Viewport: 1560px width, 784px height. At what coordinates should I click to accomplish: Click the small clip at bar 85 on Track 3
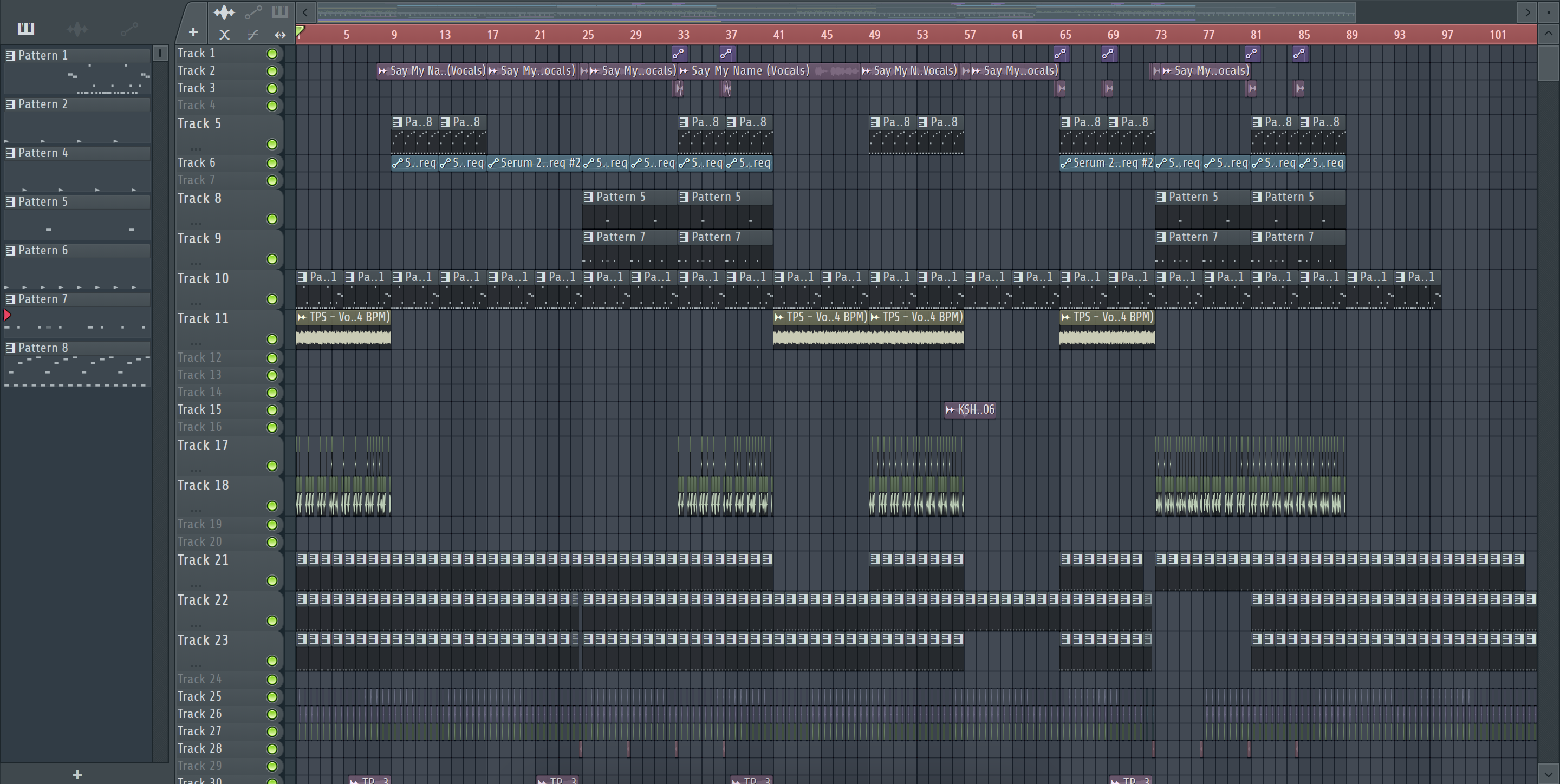(x=1299, y=88)
